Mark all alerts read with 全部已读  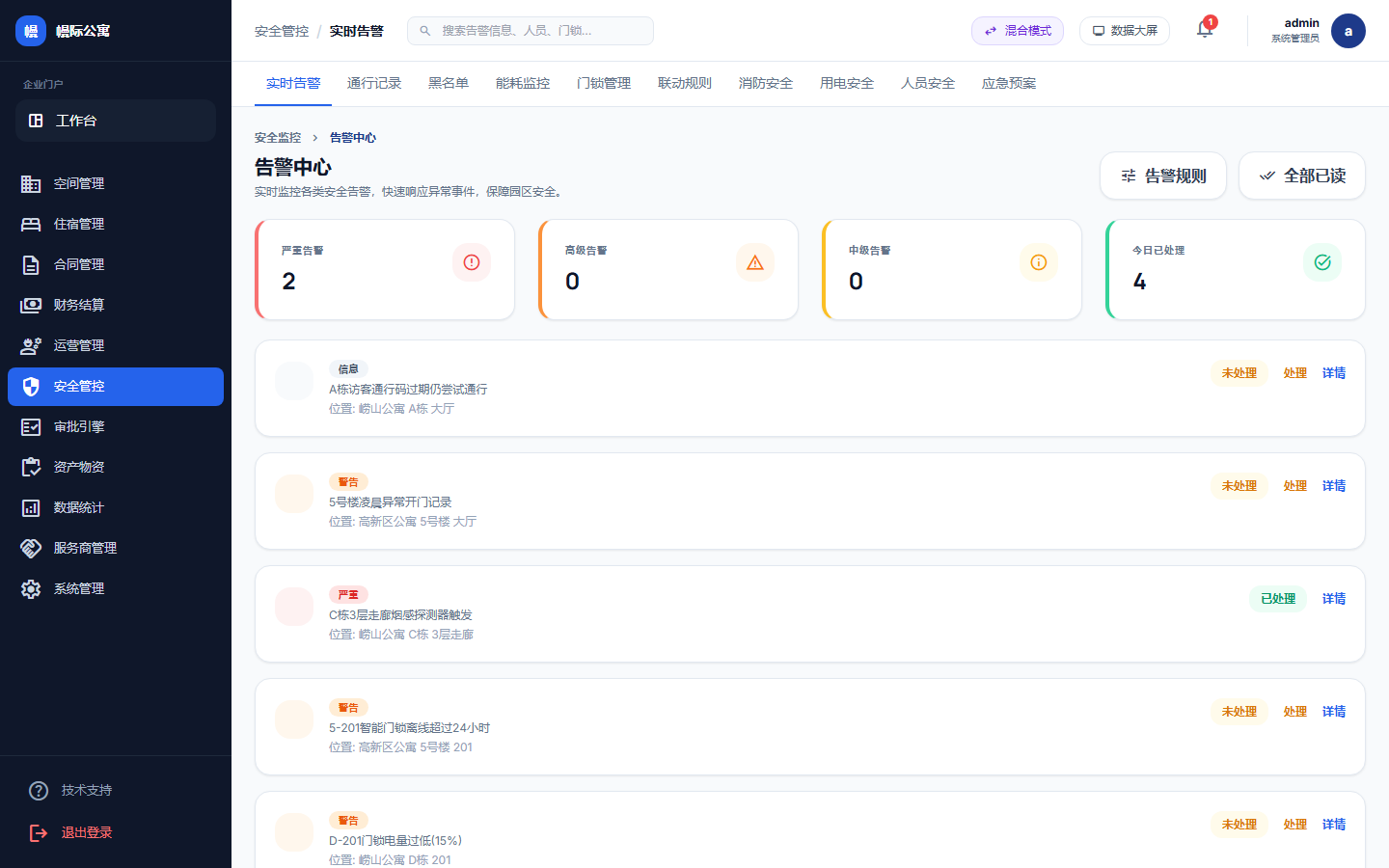[1302, 176]
